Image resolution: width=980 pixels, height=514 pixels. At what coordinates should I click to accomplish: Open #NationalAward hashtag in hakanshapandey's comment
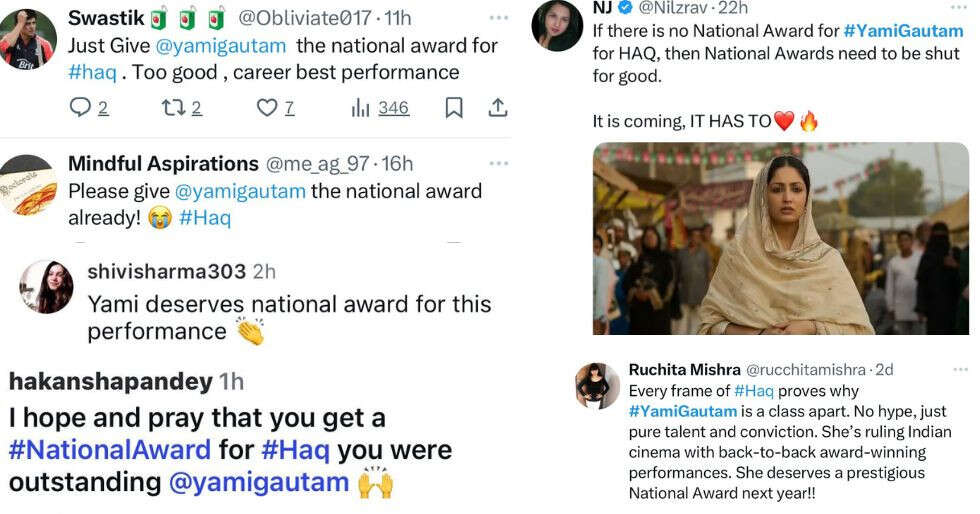click(110, 450)
